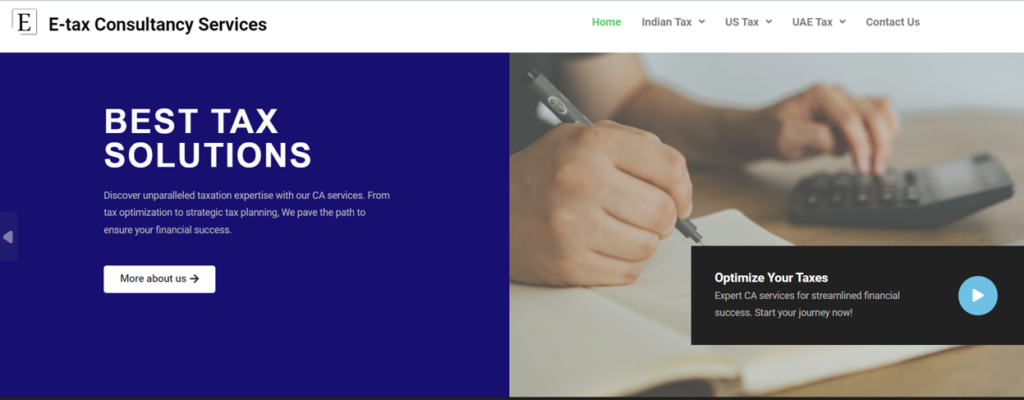Click the Optimize Your Taxes heading

771,278
